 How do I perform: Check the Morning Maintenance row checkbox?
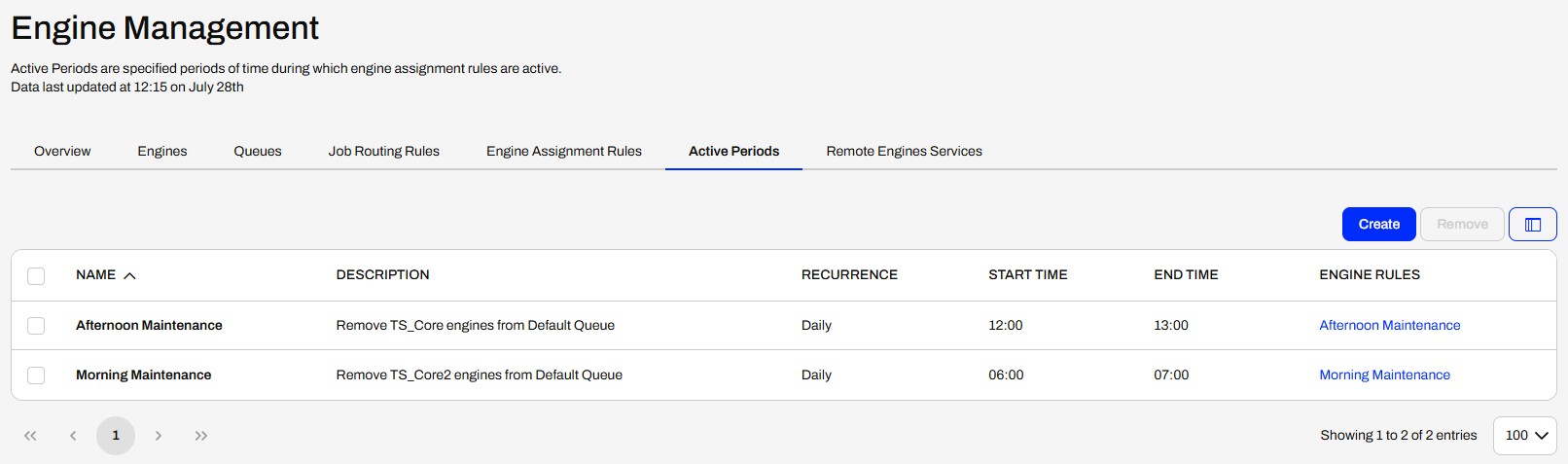pyautogui.click(x=36, y=375)
